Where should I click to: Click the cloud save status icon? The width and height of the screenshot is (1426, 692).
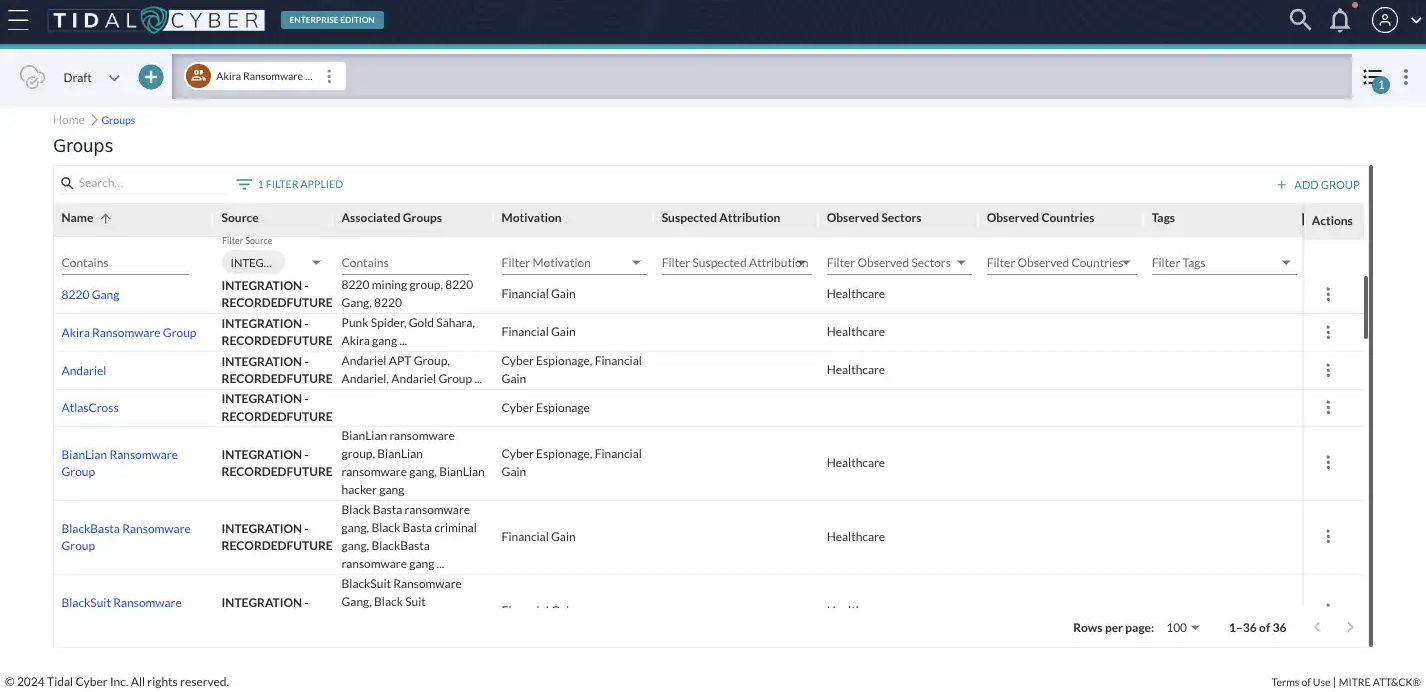point(33,78)
